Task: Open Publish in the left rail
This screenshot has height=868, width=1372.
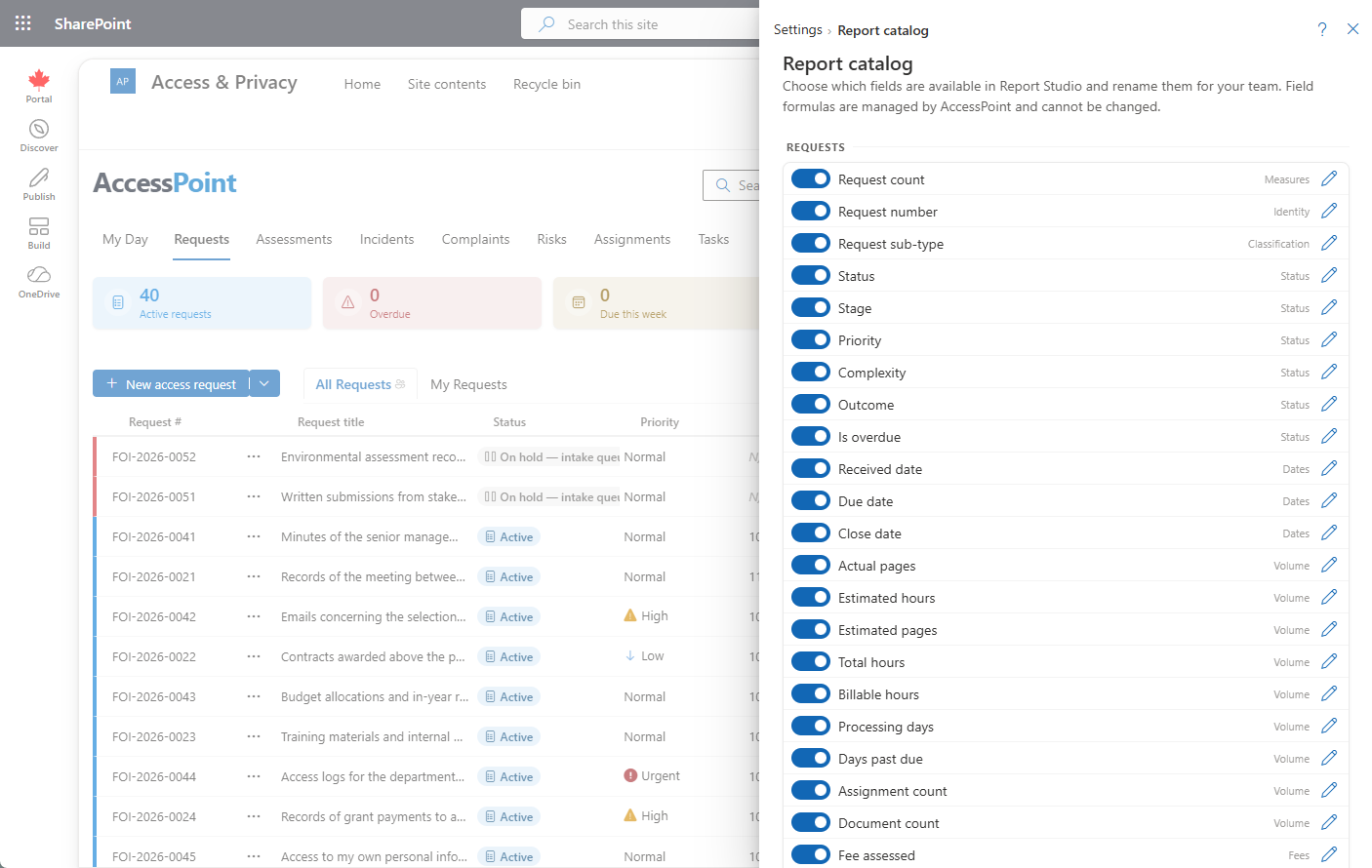Action: tap(39, 184)
